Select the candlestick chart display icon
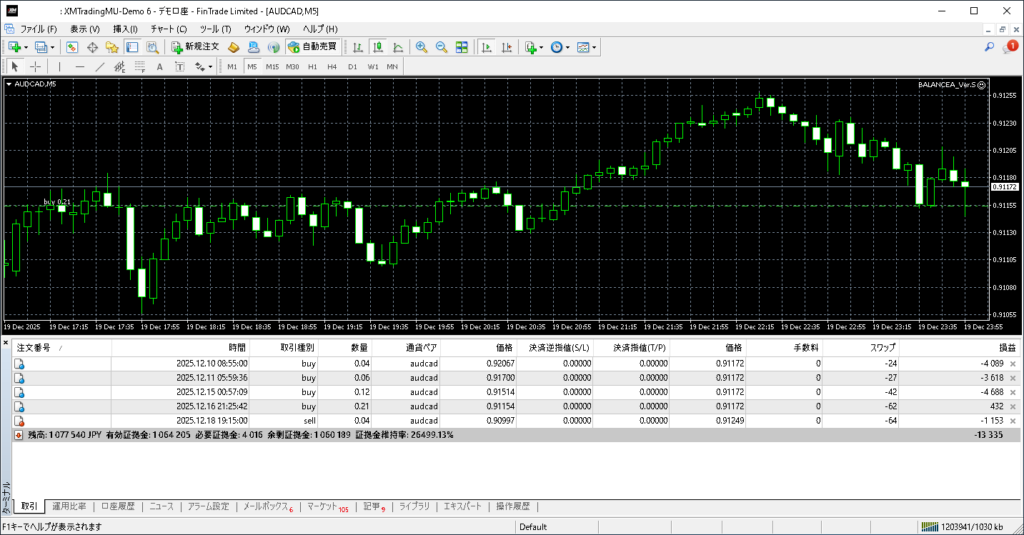This screenshot has height=535, width=1024. [x=380, y=47]
